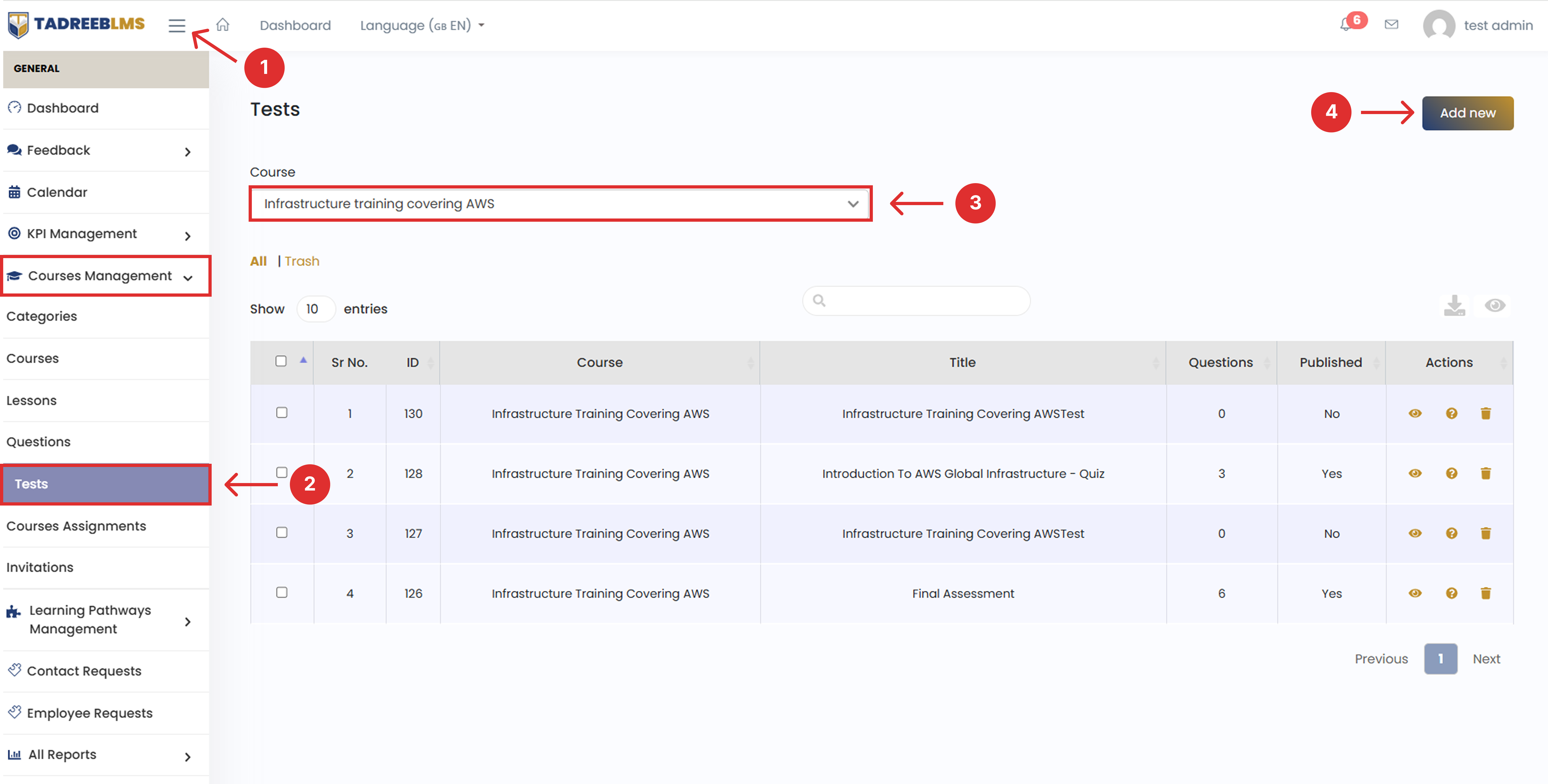This screenshot has width=1548, height=784.
Task: View test ID 127 with eye icon
Action: [x=1415, y=533]
